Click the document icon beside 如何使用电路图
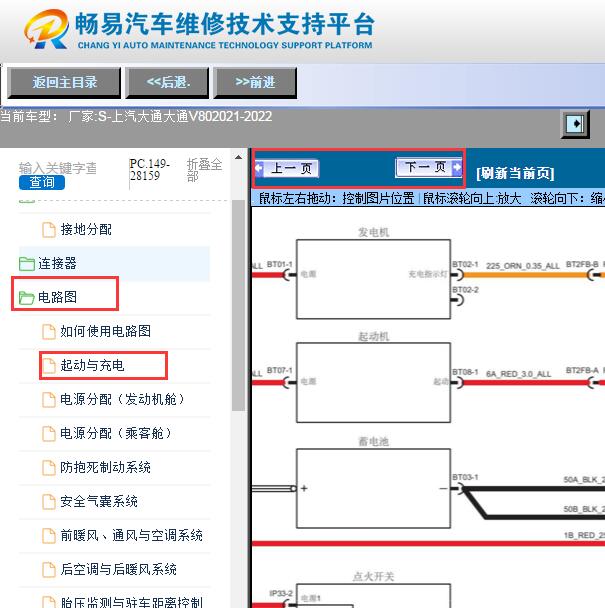605x608 pixels. click(x=49, y=332)
